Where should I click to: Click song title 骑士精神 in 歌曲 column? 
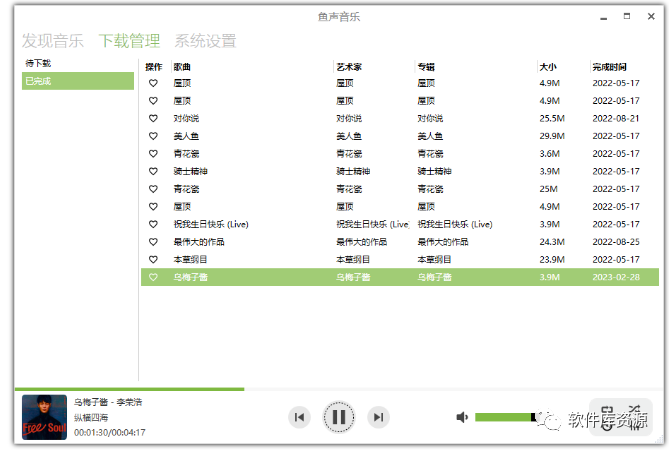(x=191, y=171)
